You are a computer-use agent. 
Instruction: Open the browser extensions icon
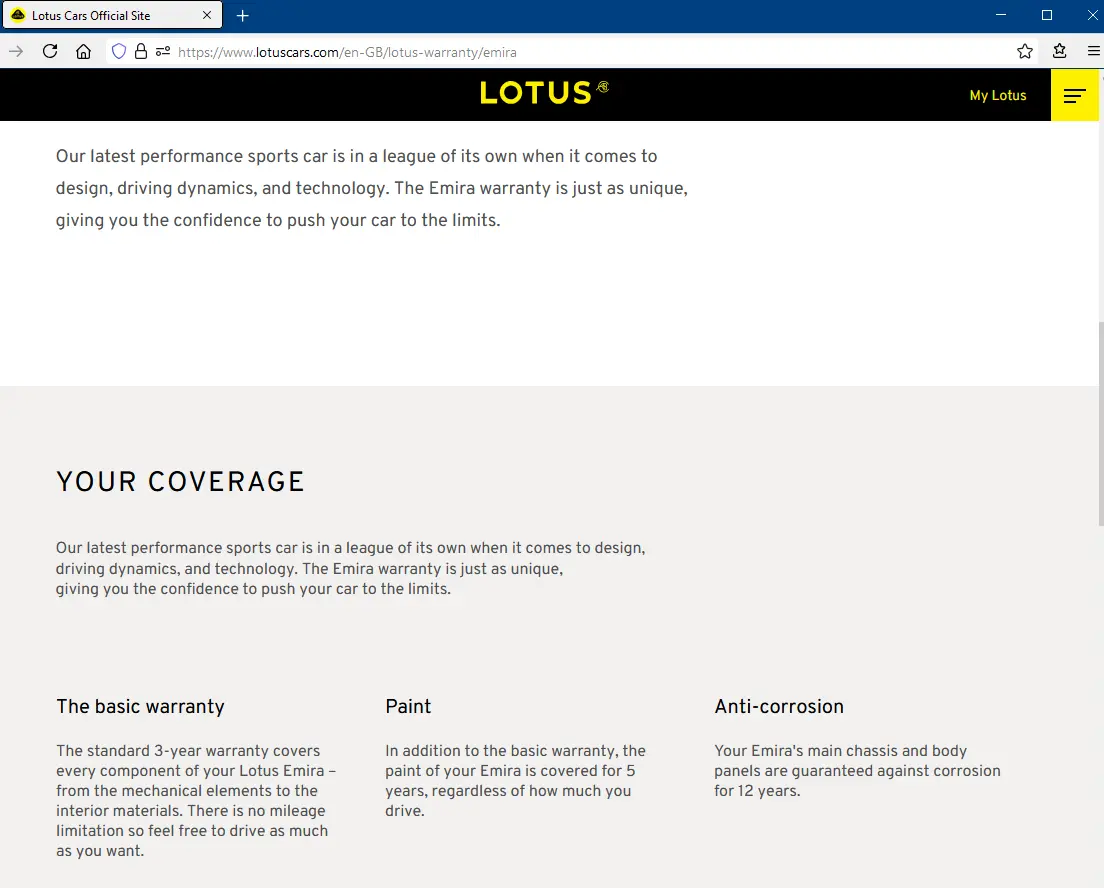tap(1060, 52)
